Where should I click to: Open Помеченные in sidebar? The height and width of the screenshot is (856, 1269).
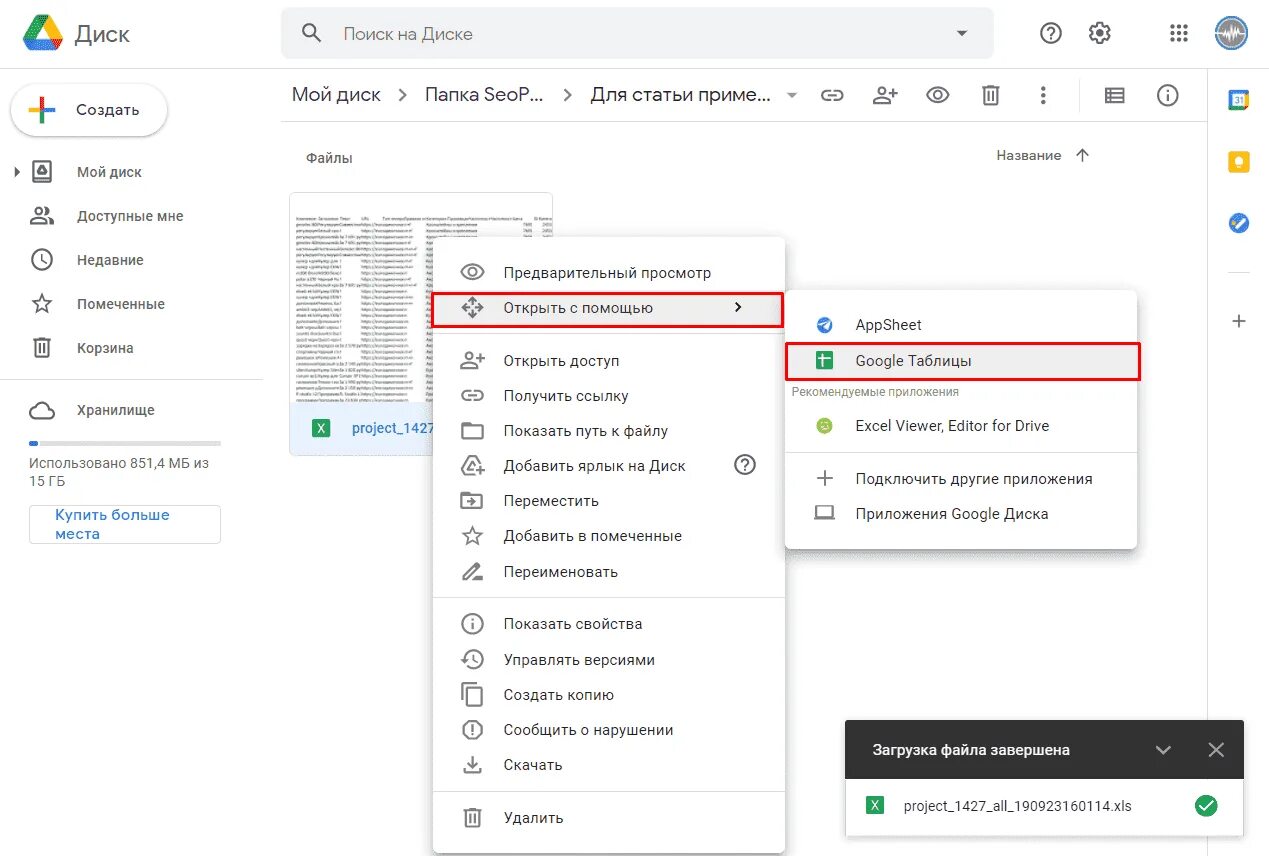click(x=121, y=304)
